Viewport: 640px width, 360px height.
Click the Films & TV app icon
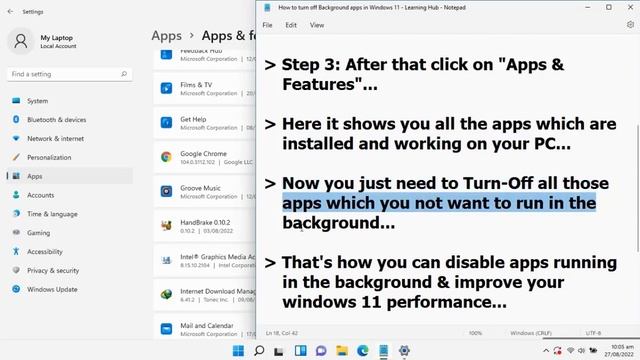point(166,88)
